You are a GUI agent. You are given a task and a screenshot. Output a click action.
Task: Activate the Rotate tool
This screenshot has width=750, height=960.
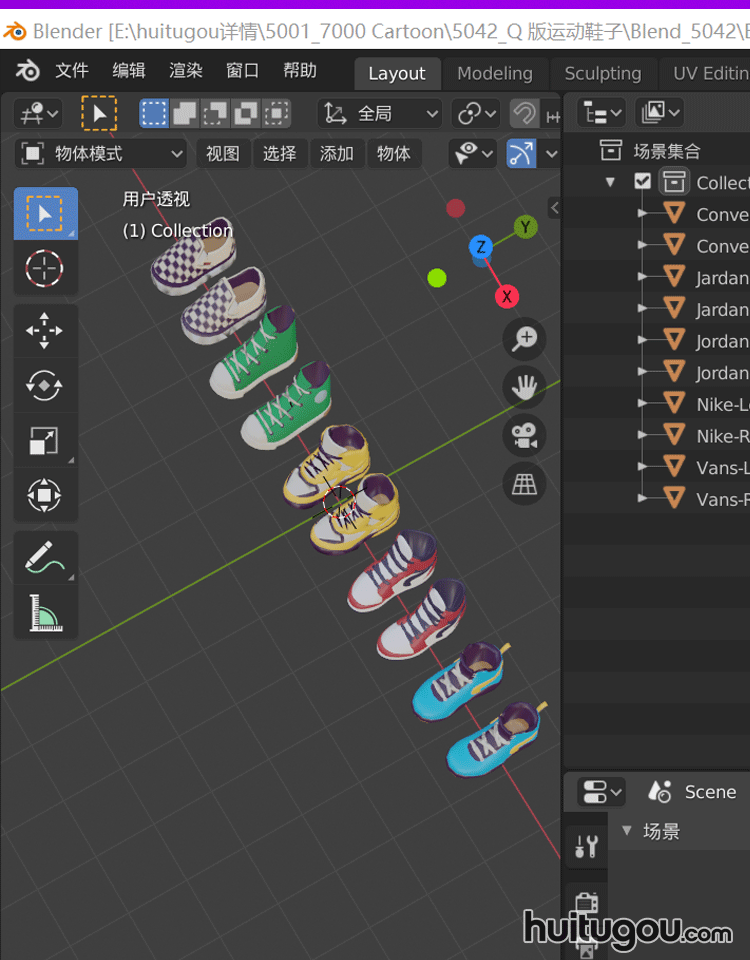45,386
